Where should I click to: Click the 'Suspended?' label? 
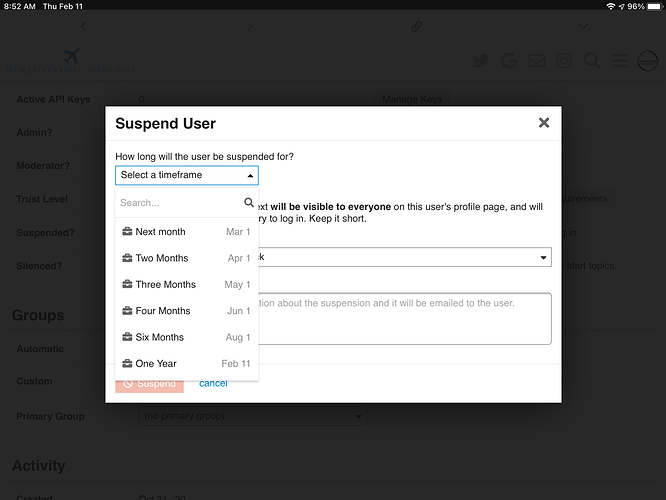(45, 233)
